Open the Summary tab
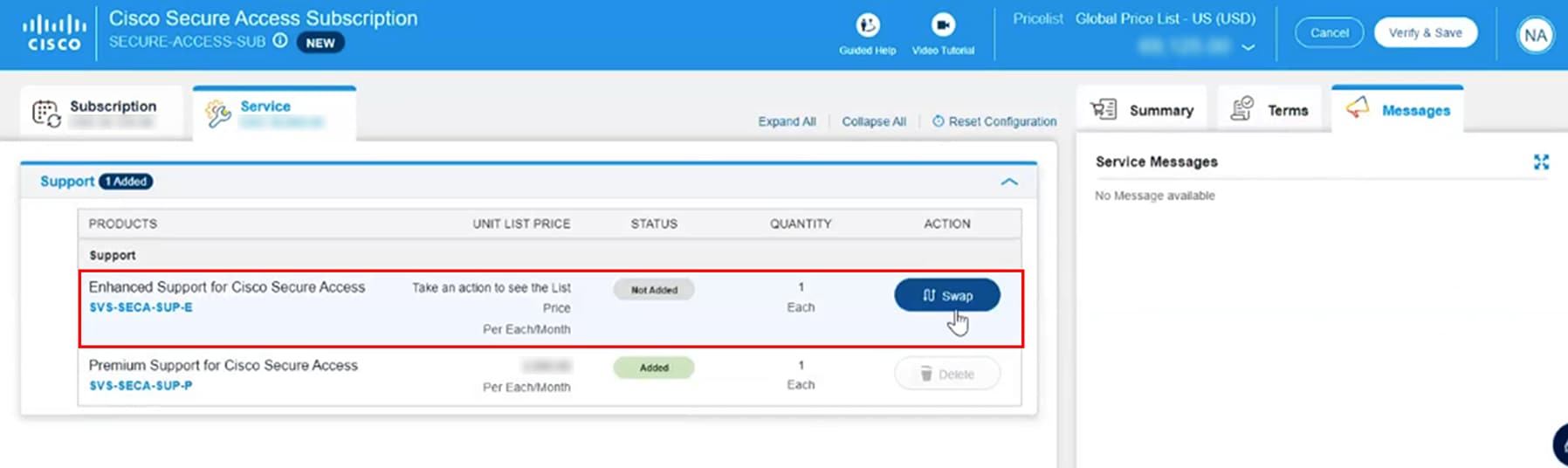 1142,110
